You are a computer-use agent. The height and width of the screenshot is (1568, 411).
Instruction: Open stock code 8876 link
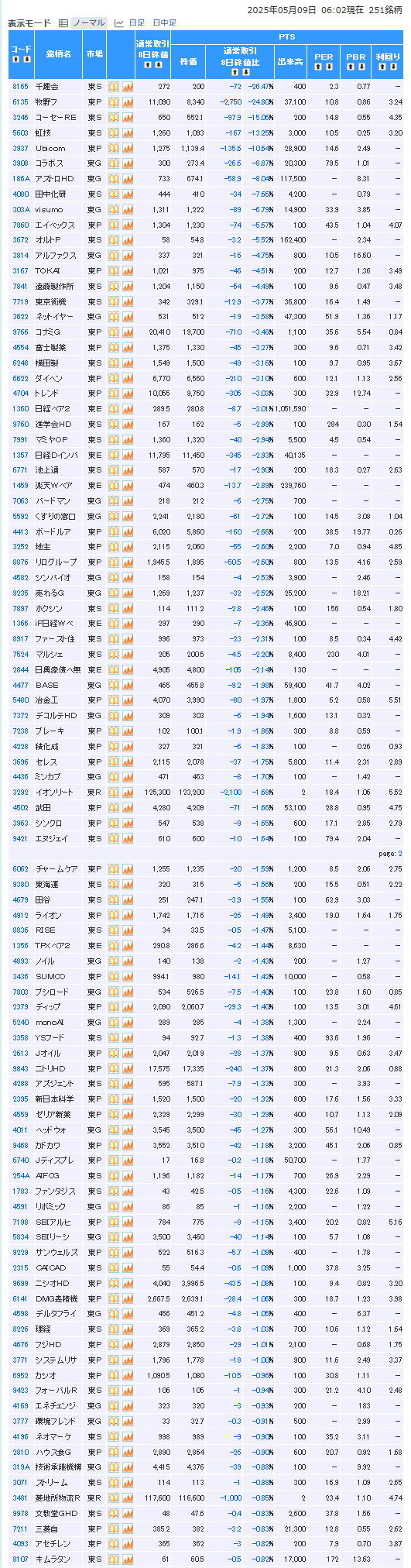[x=20, y=562]
